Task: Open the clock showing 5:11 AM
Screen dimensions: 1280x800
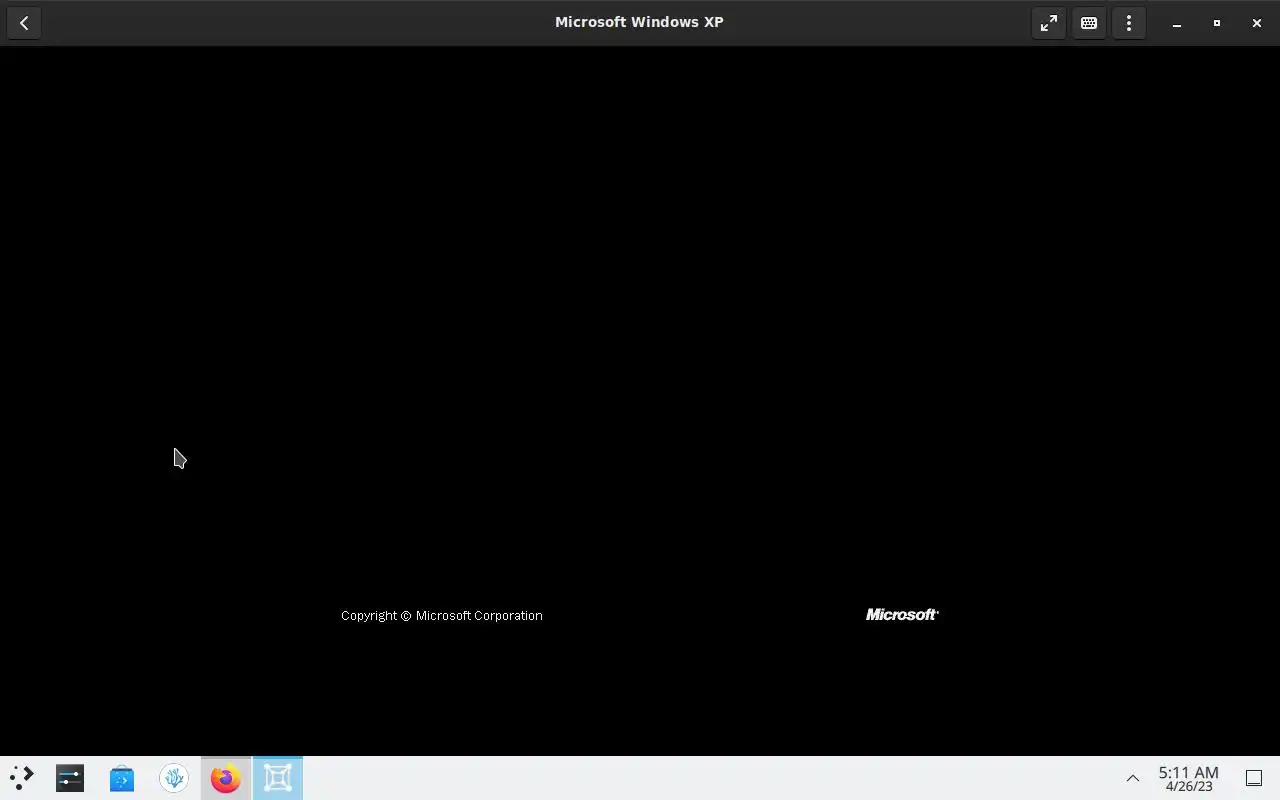Action: (x=1189, y=779)
